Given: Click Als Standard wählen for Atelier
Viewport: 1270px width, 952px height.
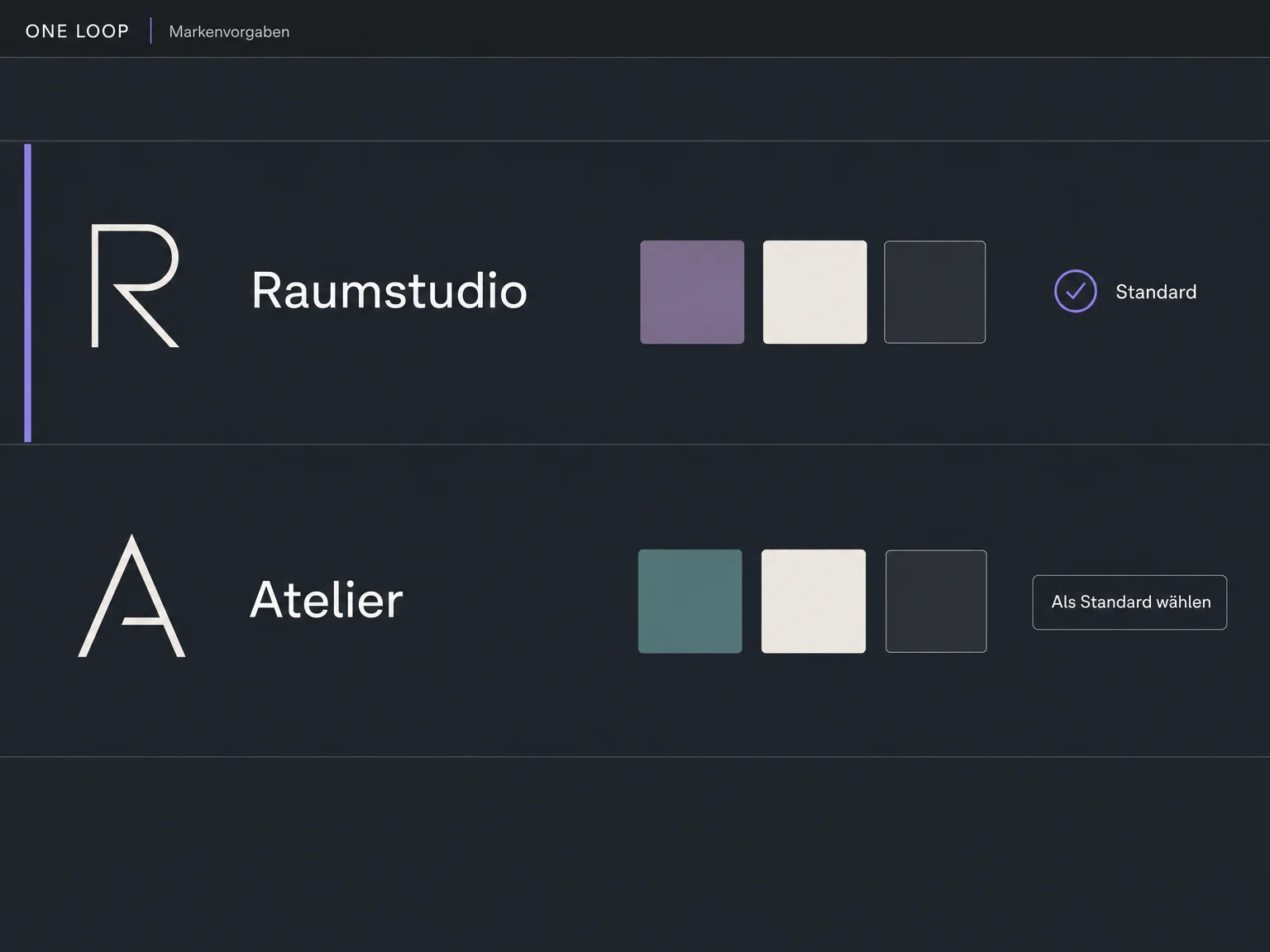Looking at the screenshot, I should pos(1129,602).
